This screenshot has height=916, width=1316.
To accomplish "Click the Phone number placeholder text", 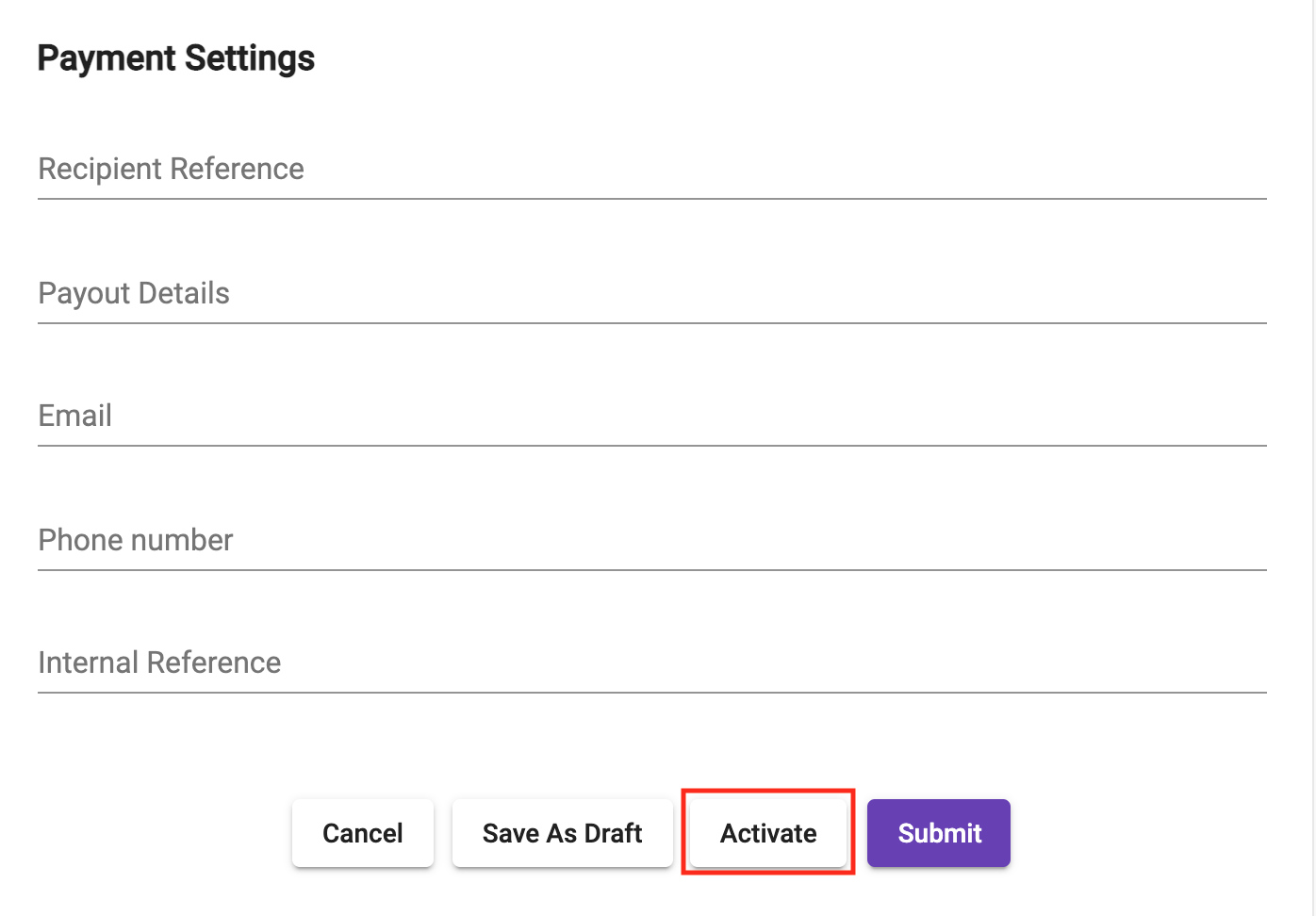I will (136, 541).
